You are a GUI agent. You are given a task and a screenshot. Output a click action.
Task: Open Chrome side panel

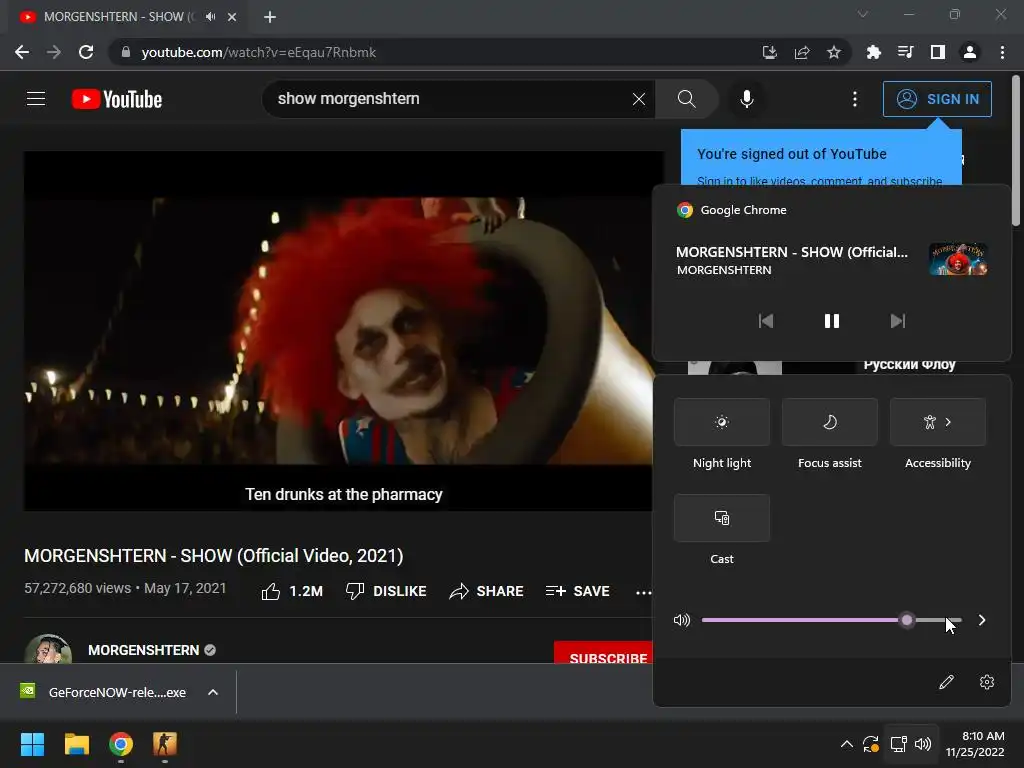[x=938, y=52]
